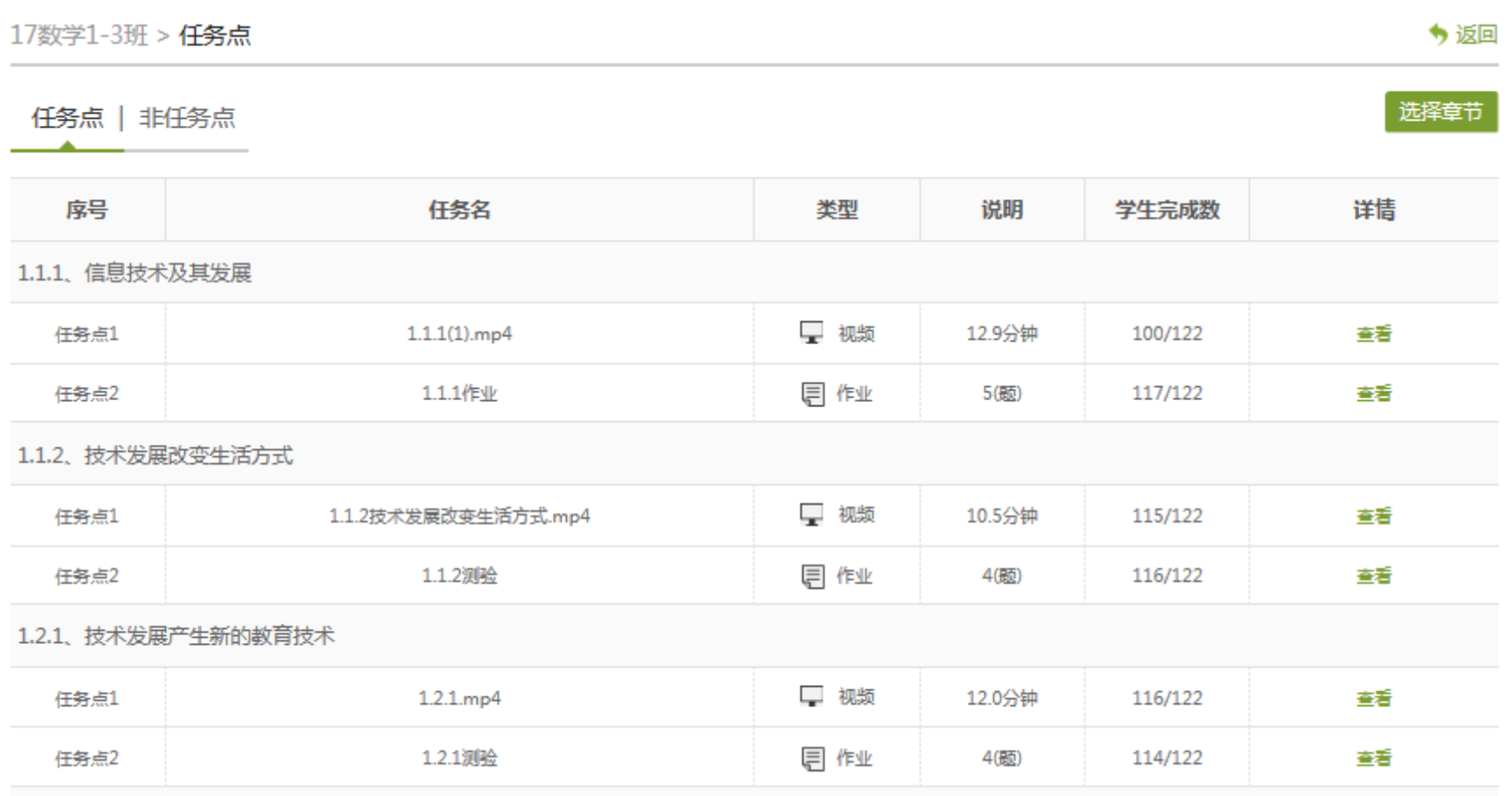This screenshot has height=796, width=1512.
Task: Open 查看 for 1.1.2技术发展改变生活方式.mp4
Action: [1373, 516]
